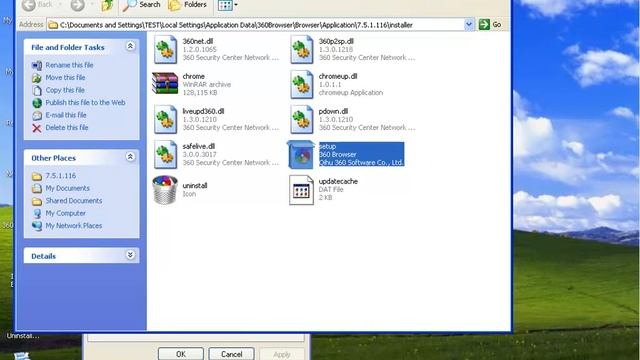The height and width of the screenshot is (360, 640).
Task: Click E-mail this file
Action: click(x=66, y=115)
